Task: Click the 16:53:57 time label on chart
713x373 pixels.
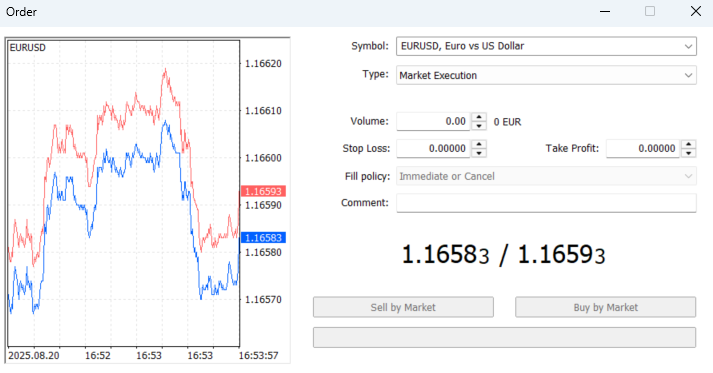Action: 258,355
